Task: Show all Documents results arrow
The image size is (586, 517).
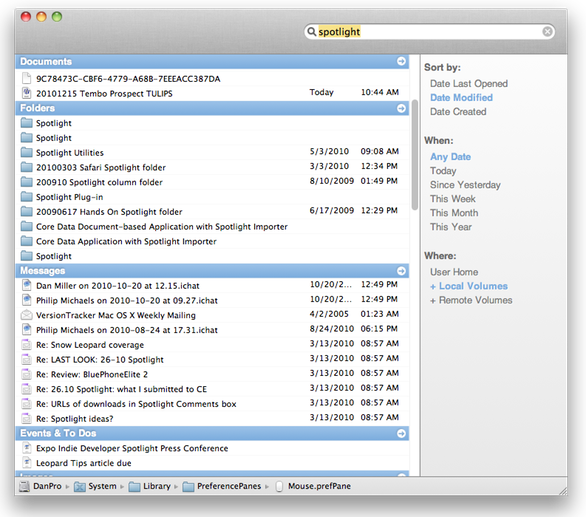Action: (x=401, y=61)
